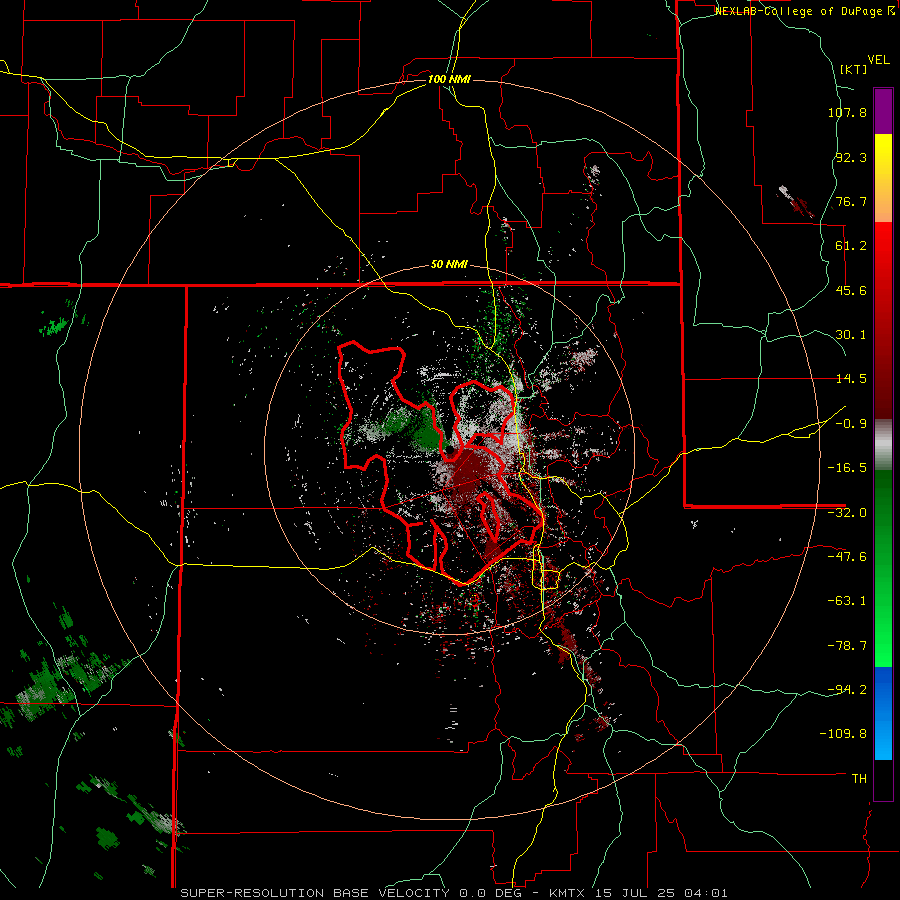The image size is (900, 900).
Task: Click the [KT] units label
Action: coord(853,69)
